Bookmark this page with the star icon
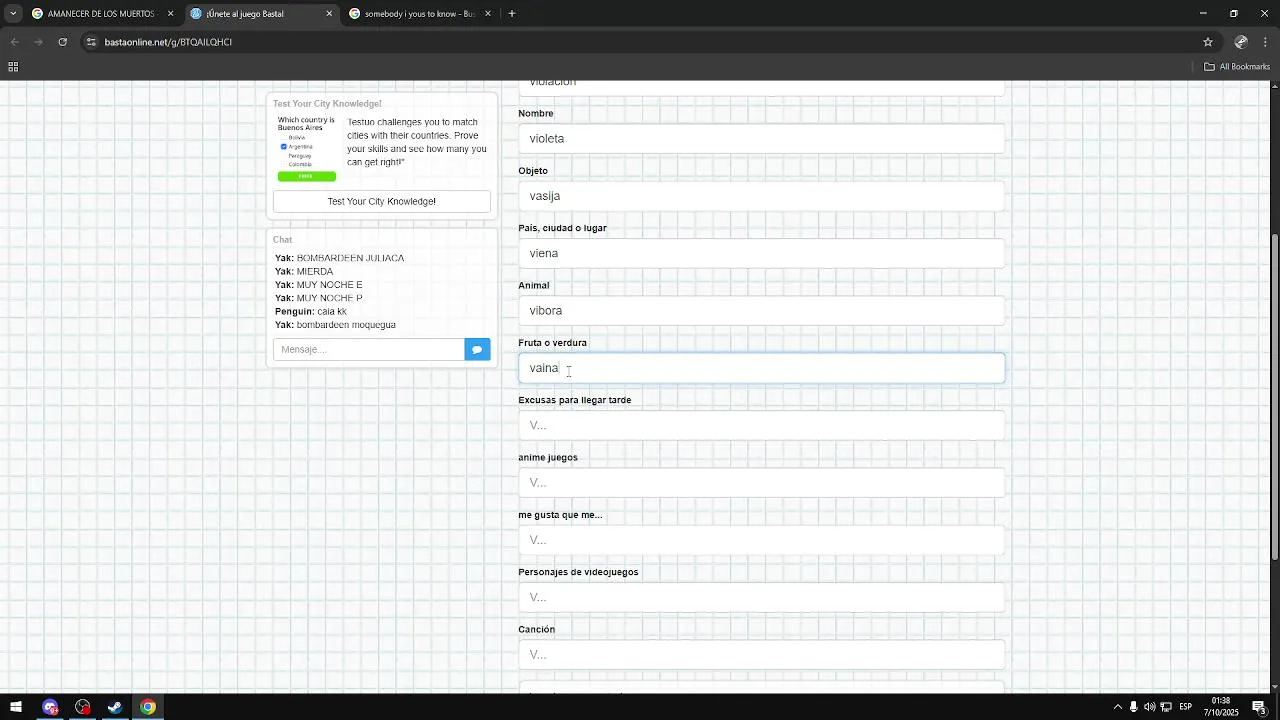 point(1208,42)
